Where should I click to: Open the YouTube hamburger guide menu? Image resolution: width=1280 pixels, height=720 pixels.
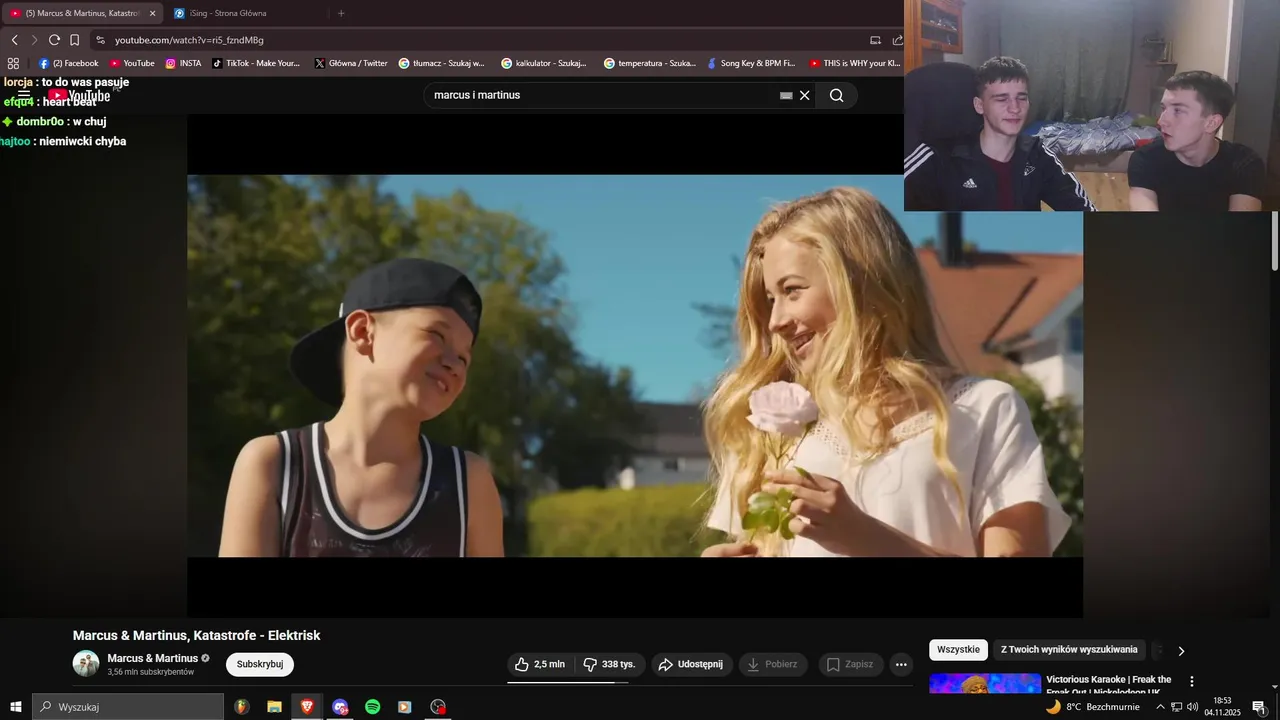(24, 96)
